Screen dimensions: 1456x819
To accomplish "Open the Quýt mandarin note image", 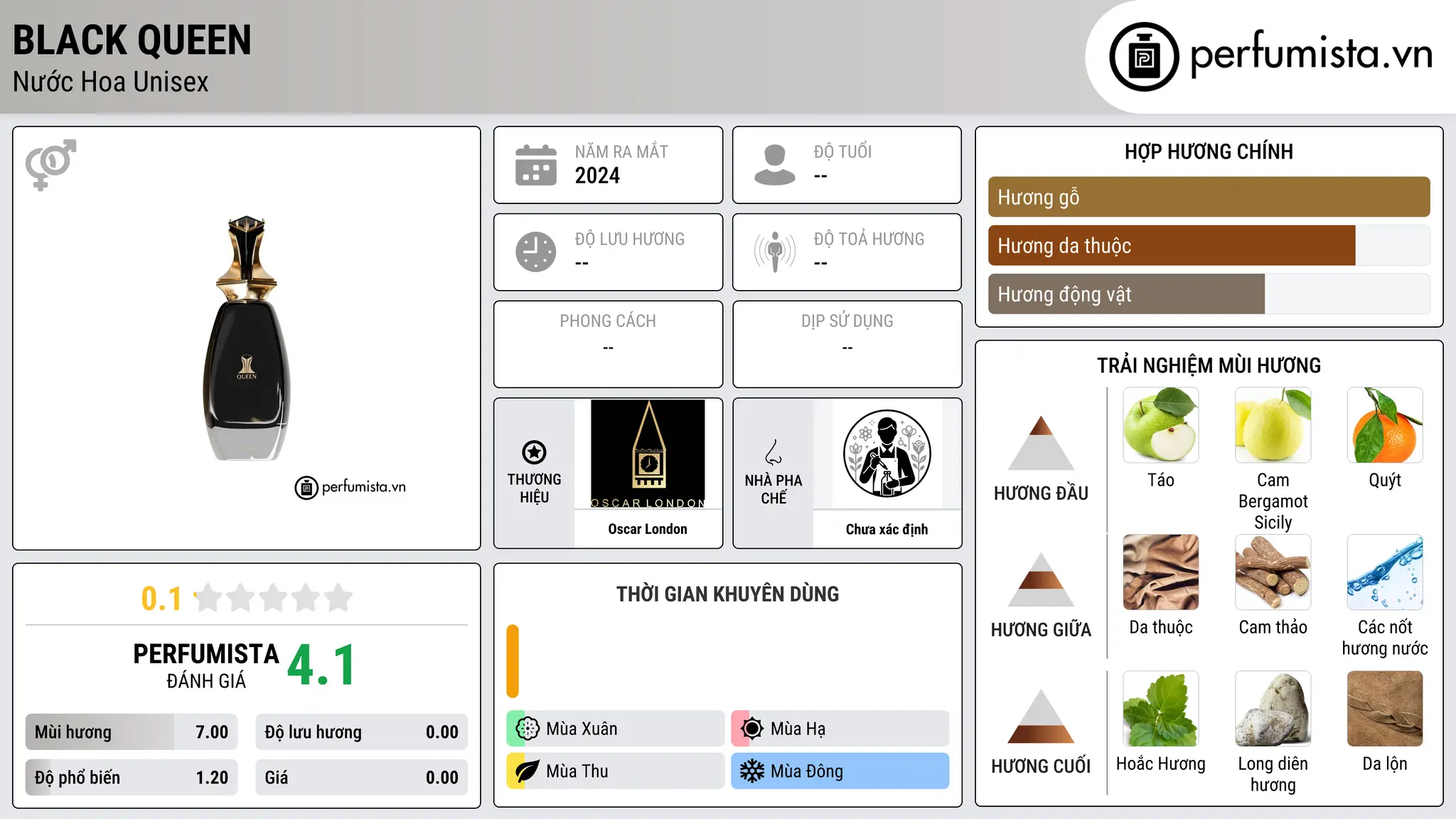I will pyautogui.click(x=1385, y=425).
